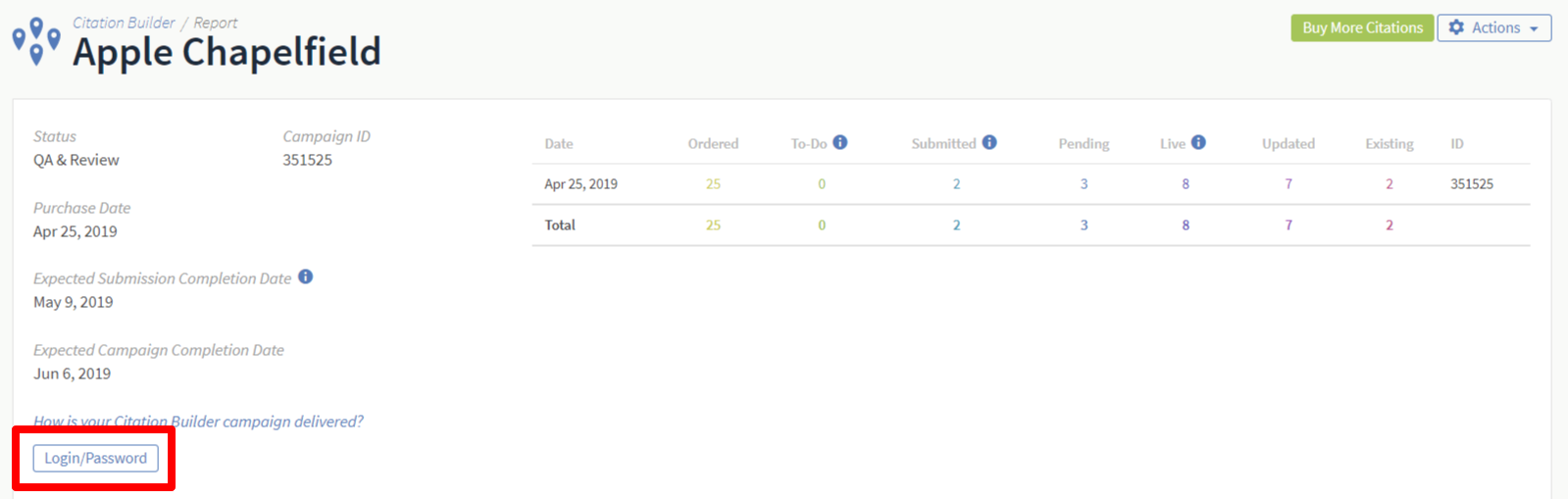Screen dimensions: 1568x499
Task: Click To-Do total 0 in Total row
Action: [x=822, y=225]
